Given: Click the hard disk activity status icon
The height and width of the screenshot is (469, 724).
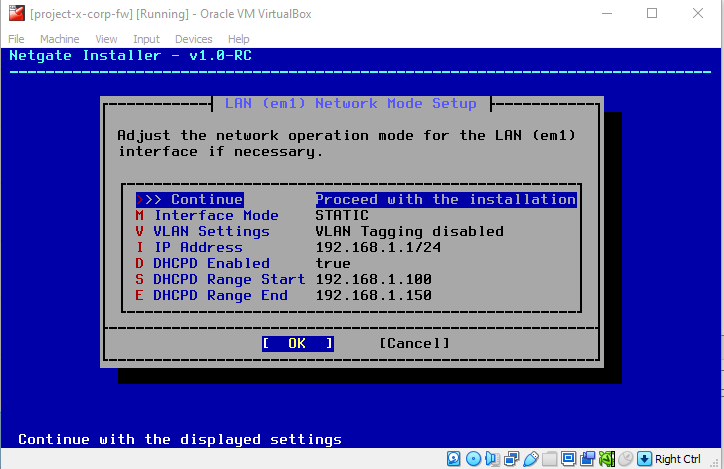Looking at the screenshot, I should 454,459.
